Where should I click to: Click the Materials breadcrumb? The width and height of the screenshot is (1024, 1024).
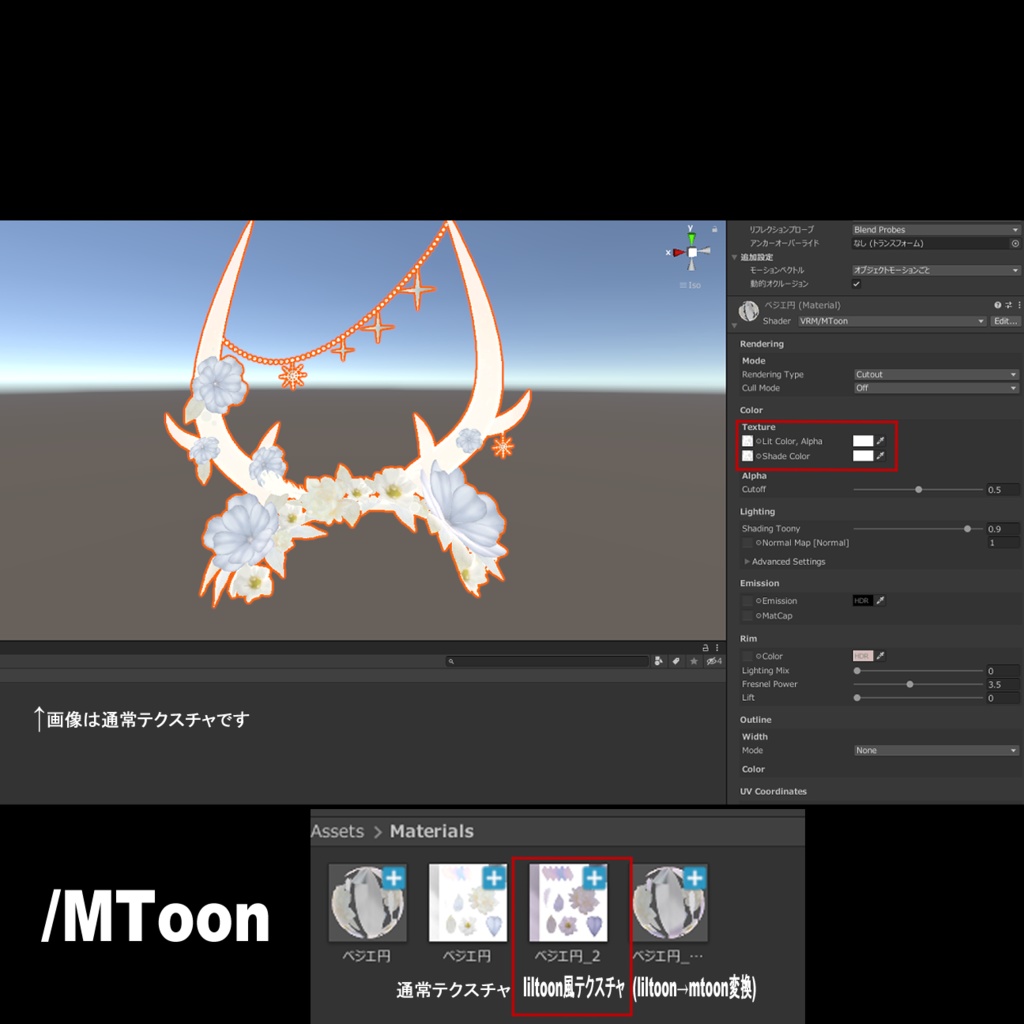(432, 831)
